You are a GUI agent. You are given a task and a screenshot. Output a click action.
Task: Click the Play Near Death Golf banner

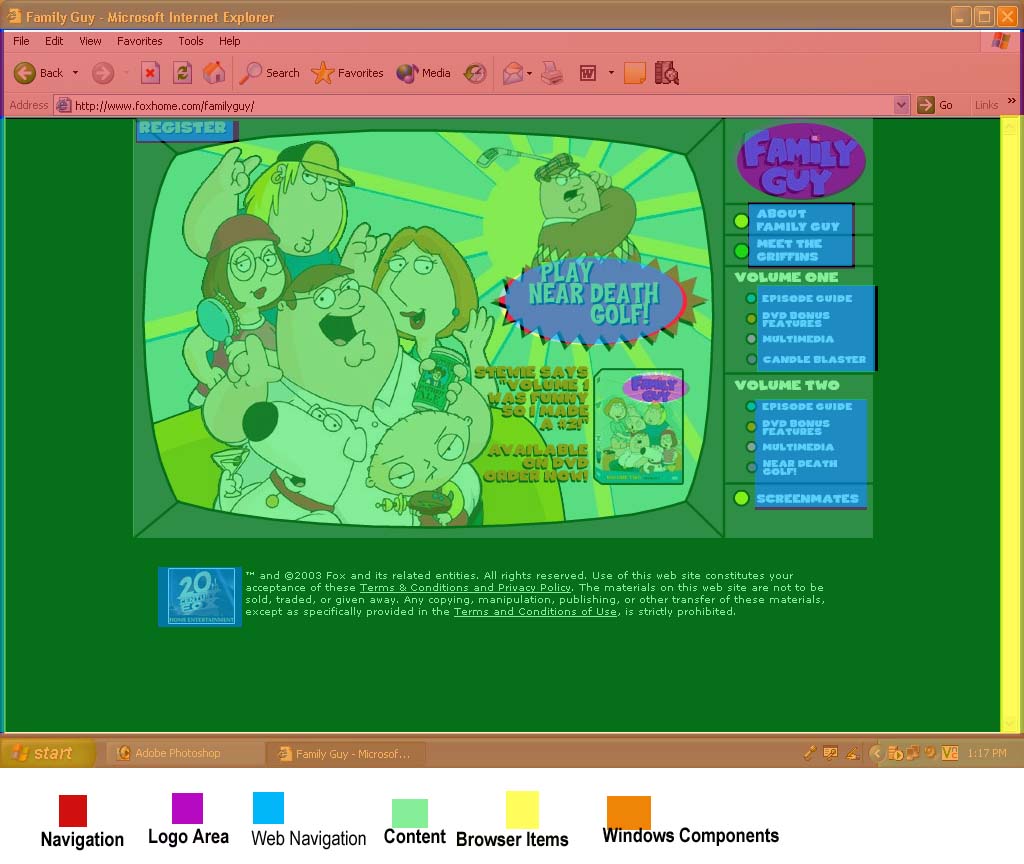[594, 297]
